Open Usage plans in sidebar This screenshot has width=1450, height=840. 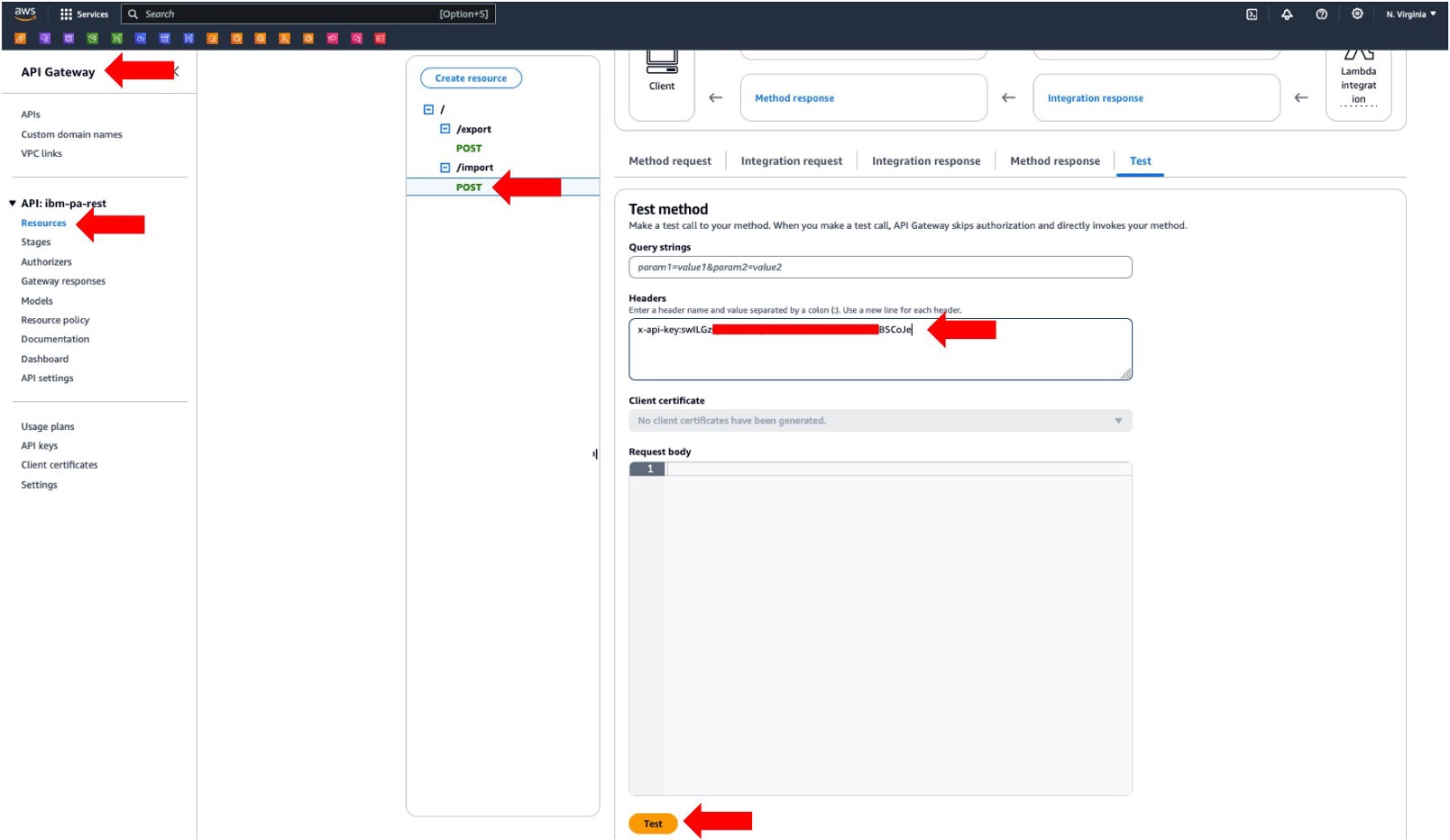click(x=48, y=427)
